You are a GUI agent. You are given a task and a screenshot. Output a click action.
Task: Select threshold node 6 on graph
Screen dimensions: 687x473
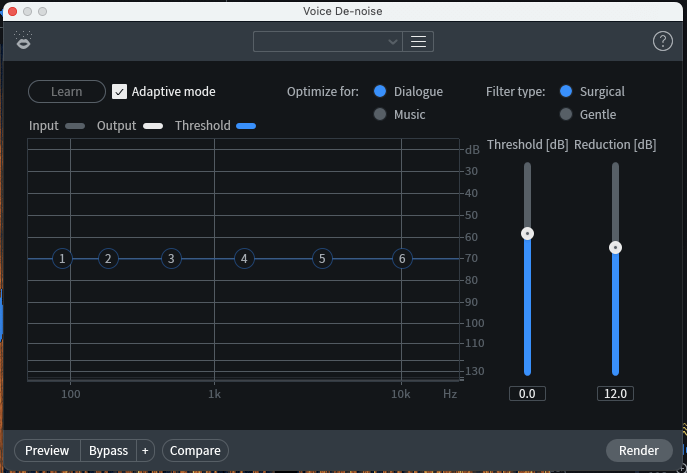click(402, 259)
